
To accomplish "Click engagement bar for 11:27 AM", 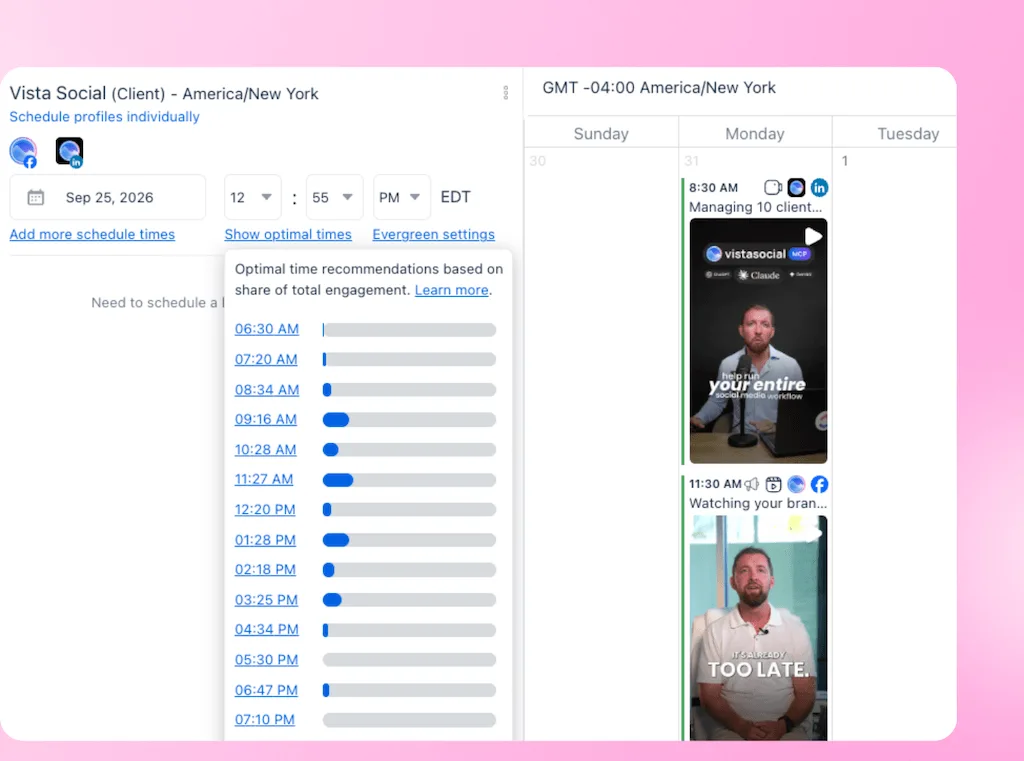I will (409, 480).
